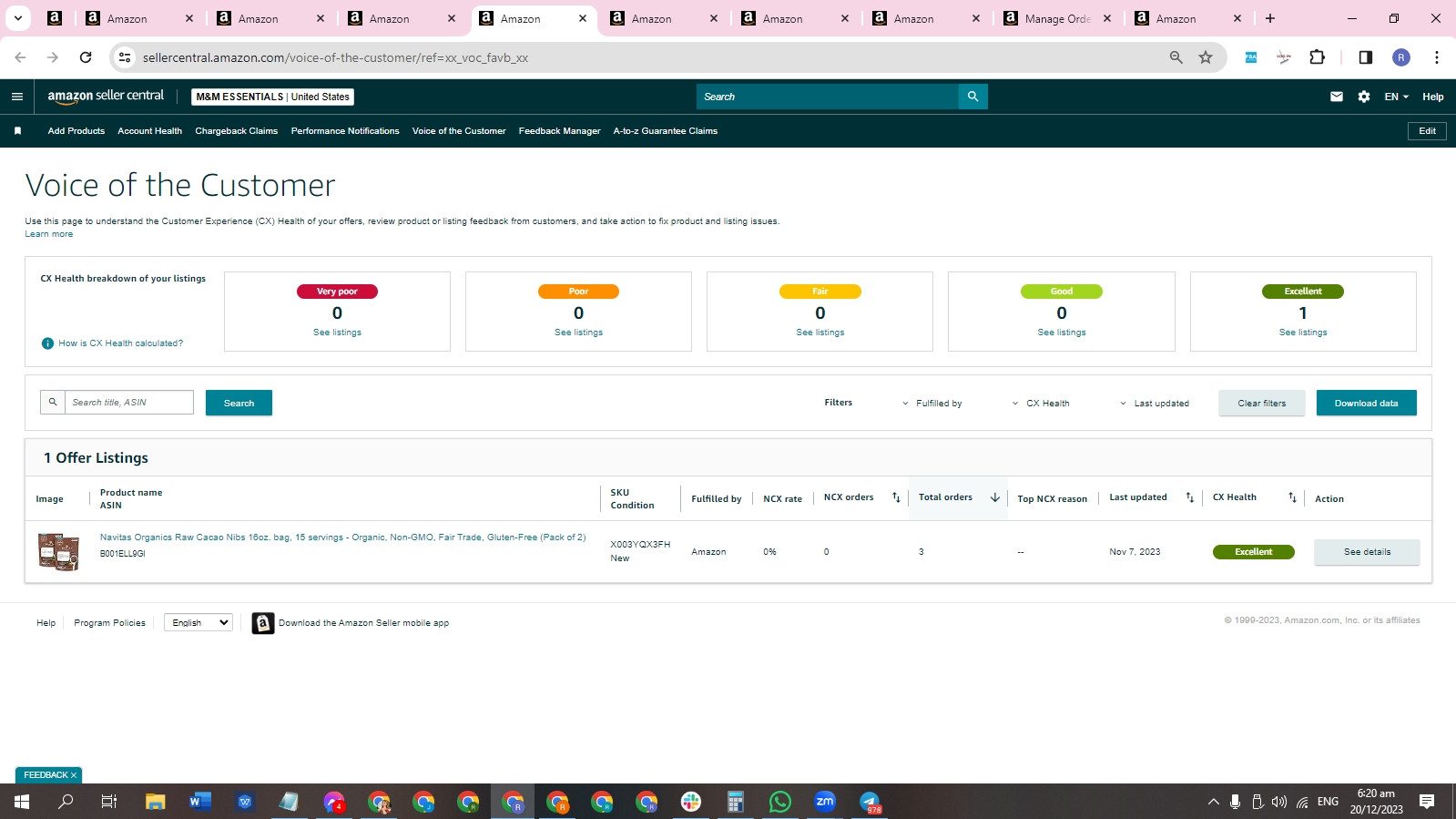Open Add Products in favorites bar

click(x=76, y=131)
